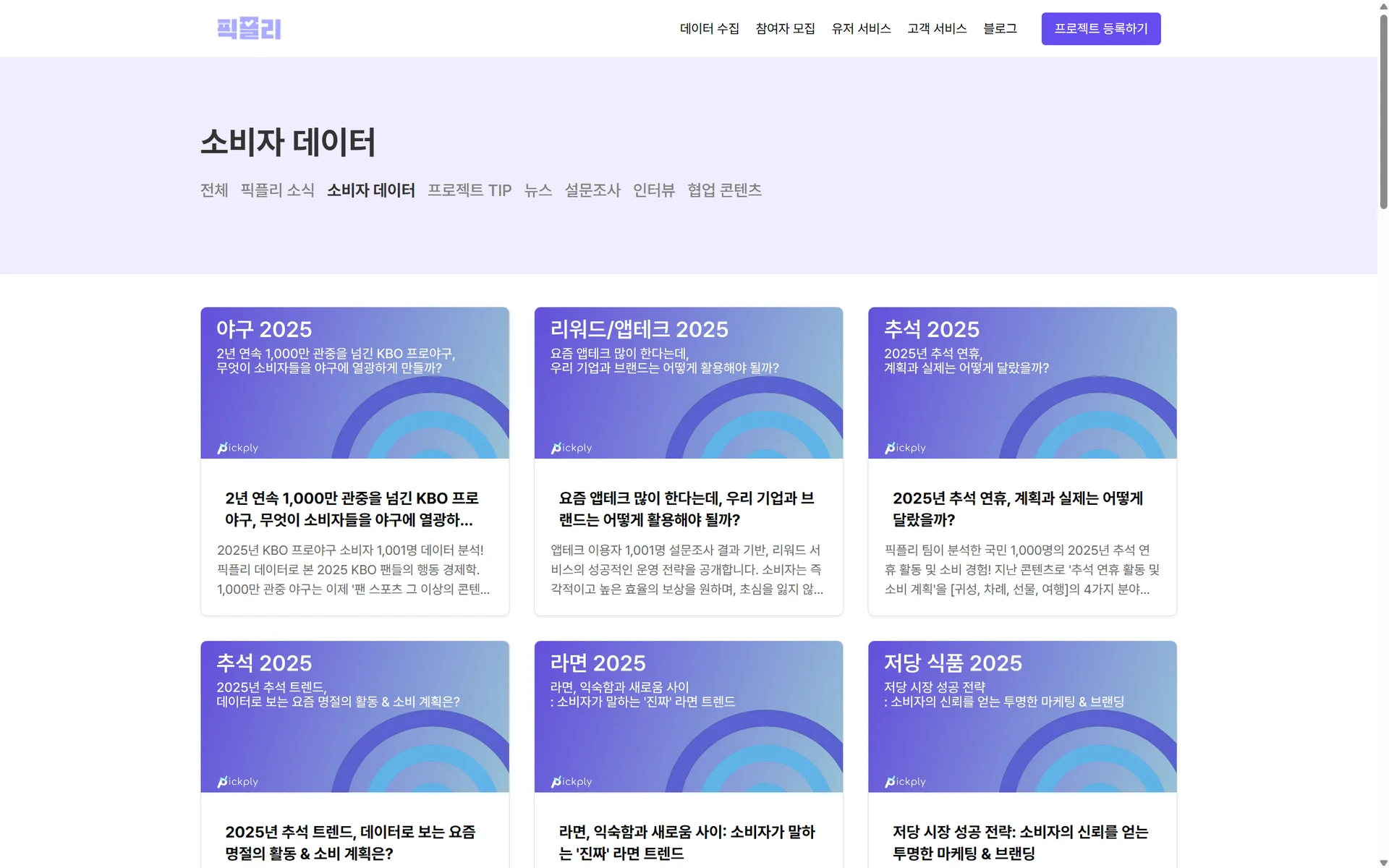Select the 인터뷰 category filter
1389x868 pixels.
pyautogui.click(x=653, y=190)
